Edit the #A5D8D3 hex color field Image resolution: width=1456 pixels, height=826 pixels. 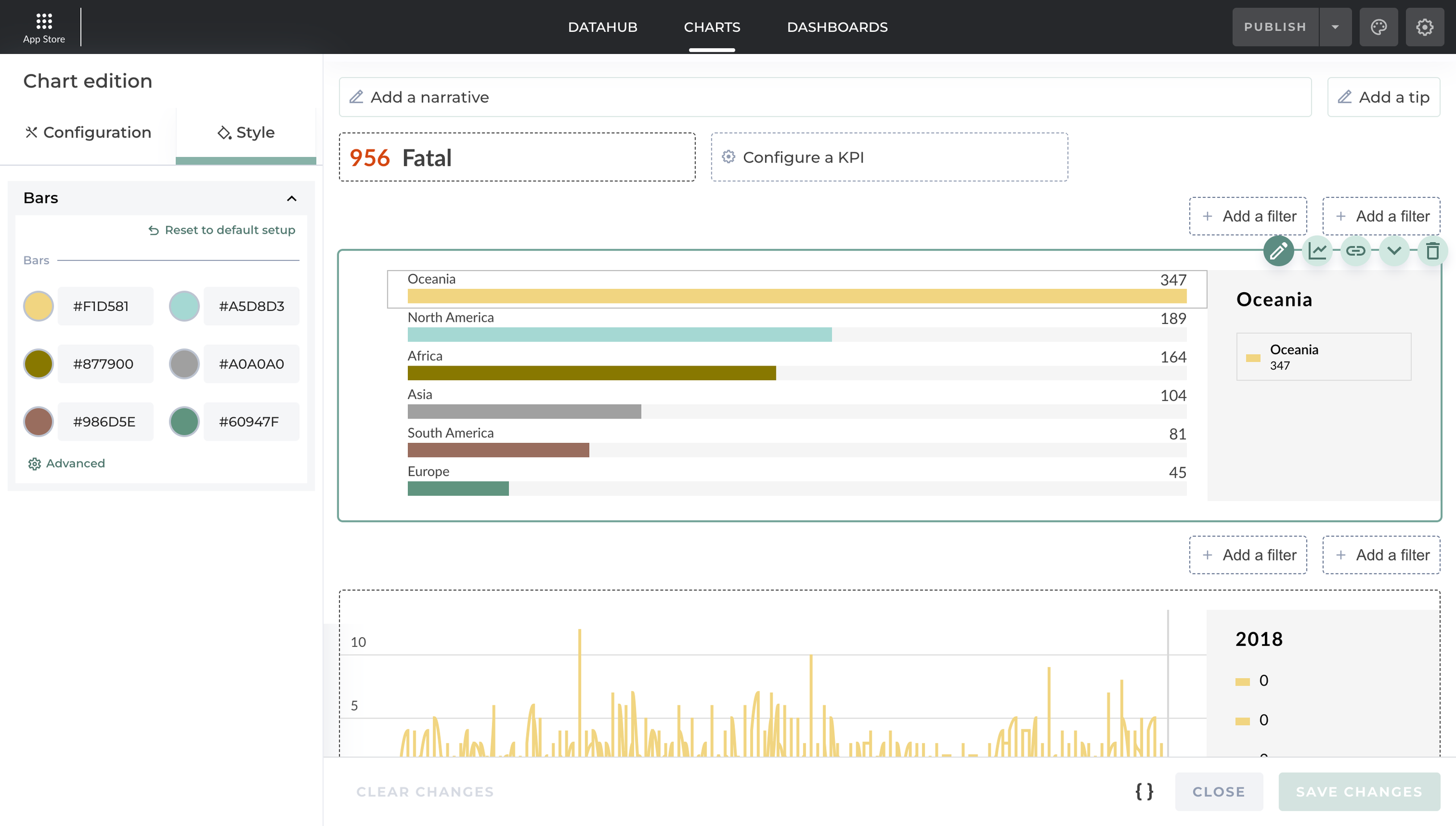tap(251, 306)
